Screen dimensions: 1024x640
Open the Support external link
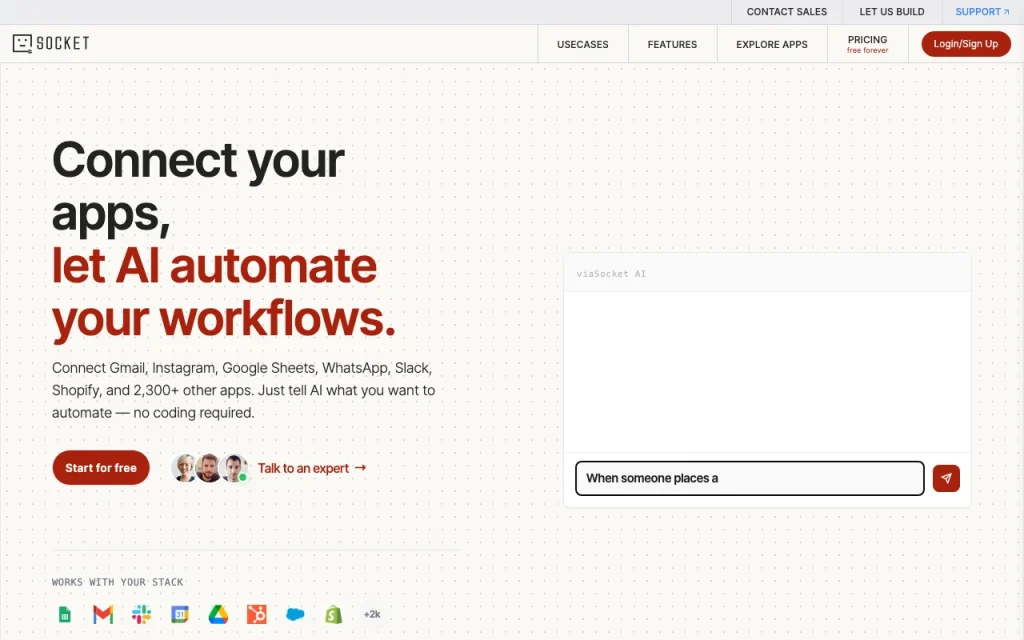coord(982,12)
